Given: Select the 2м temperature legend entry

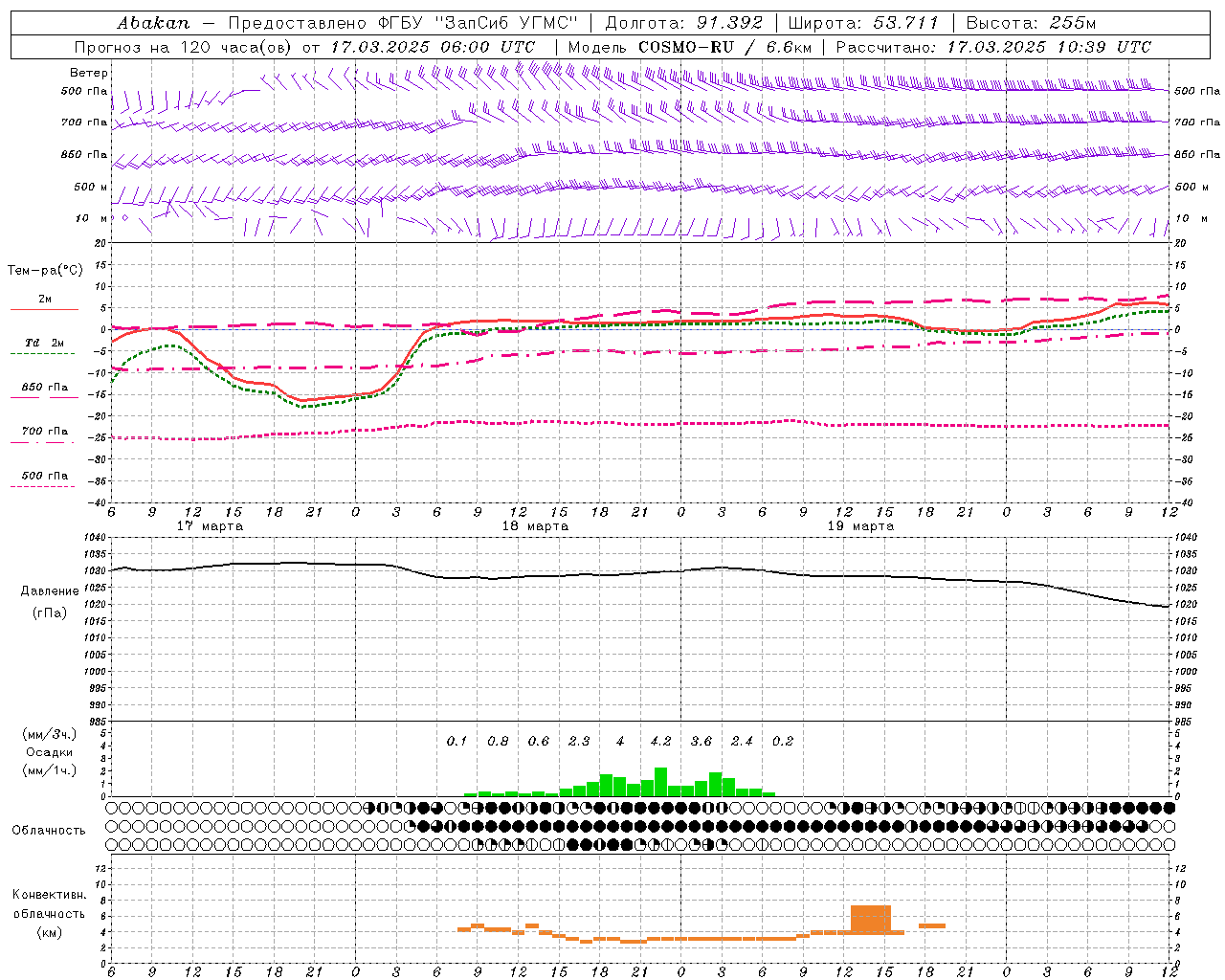Looking at the screenshot, I should pos(45,300).
